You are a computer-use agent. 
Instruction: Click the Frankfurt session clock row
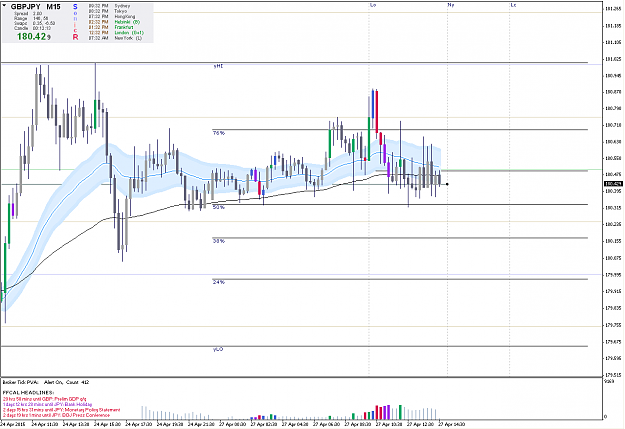point(110,28)
